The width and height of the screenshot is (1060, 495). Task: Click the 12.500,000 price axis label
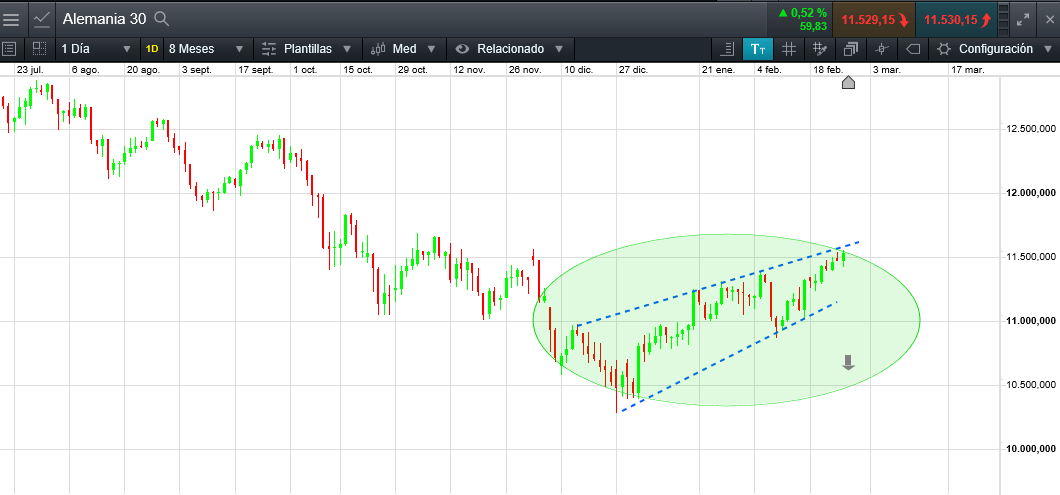[x=1030, y=128]
